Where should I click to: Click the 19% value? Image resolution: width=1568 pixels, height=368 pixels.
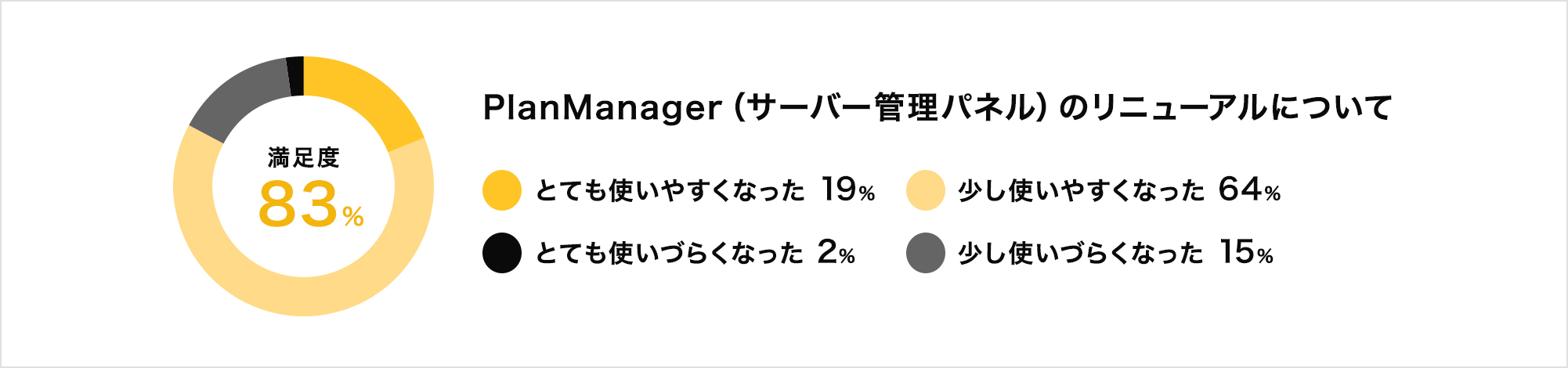848,189
